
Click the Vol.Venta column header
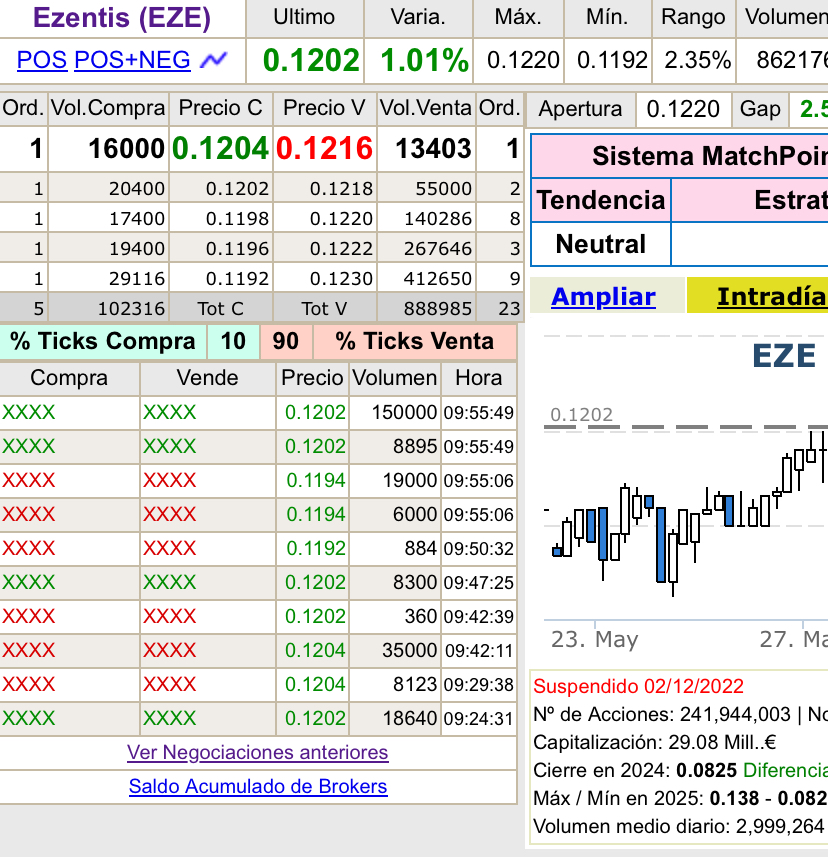pos(426,108)
